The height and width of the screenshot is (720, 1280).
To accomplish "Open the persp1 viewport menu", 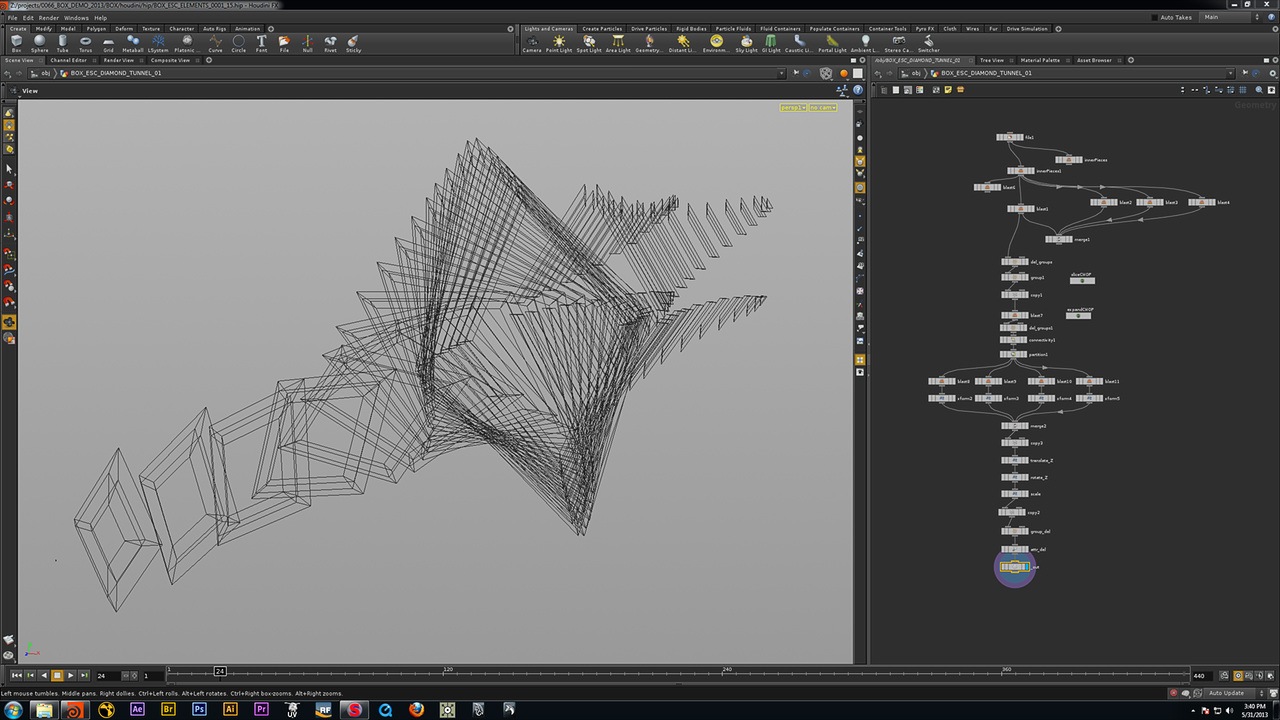I will (x=792, y=107).
